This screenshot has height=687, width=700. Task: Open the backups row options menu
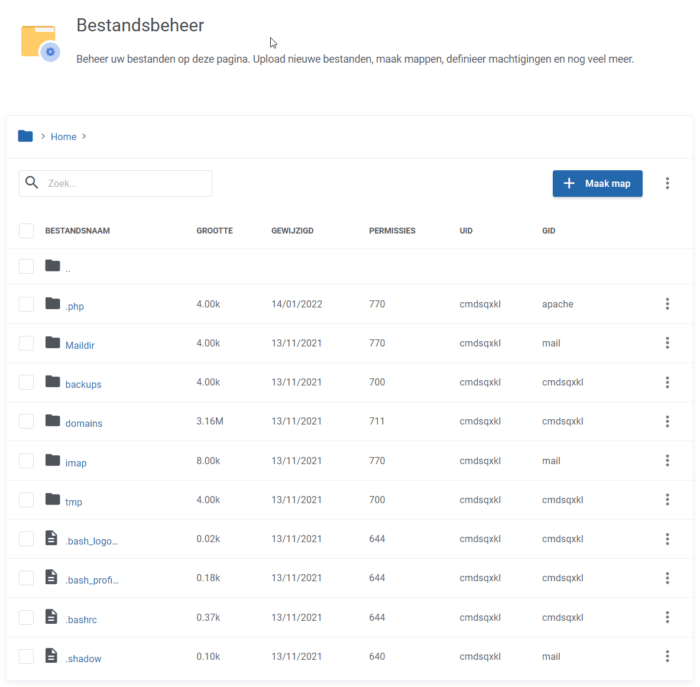tap(667, 382)
